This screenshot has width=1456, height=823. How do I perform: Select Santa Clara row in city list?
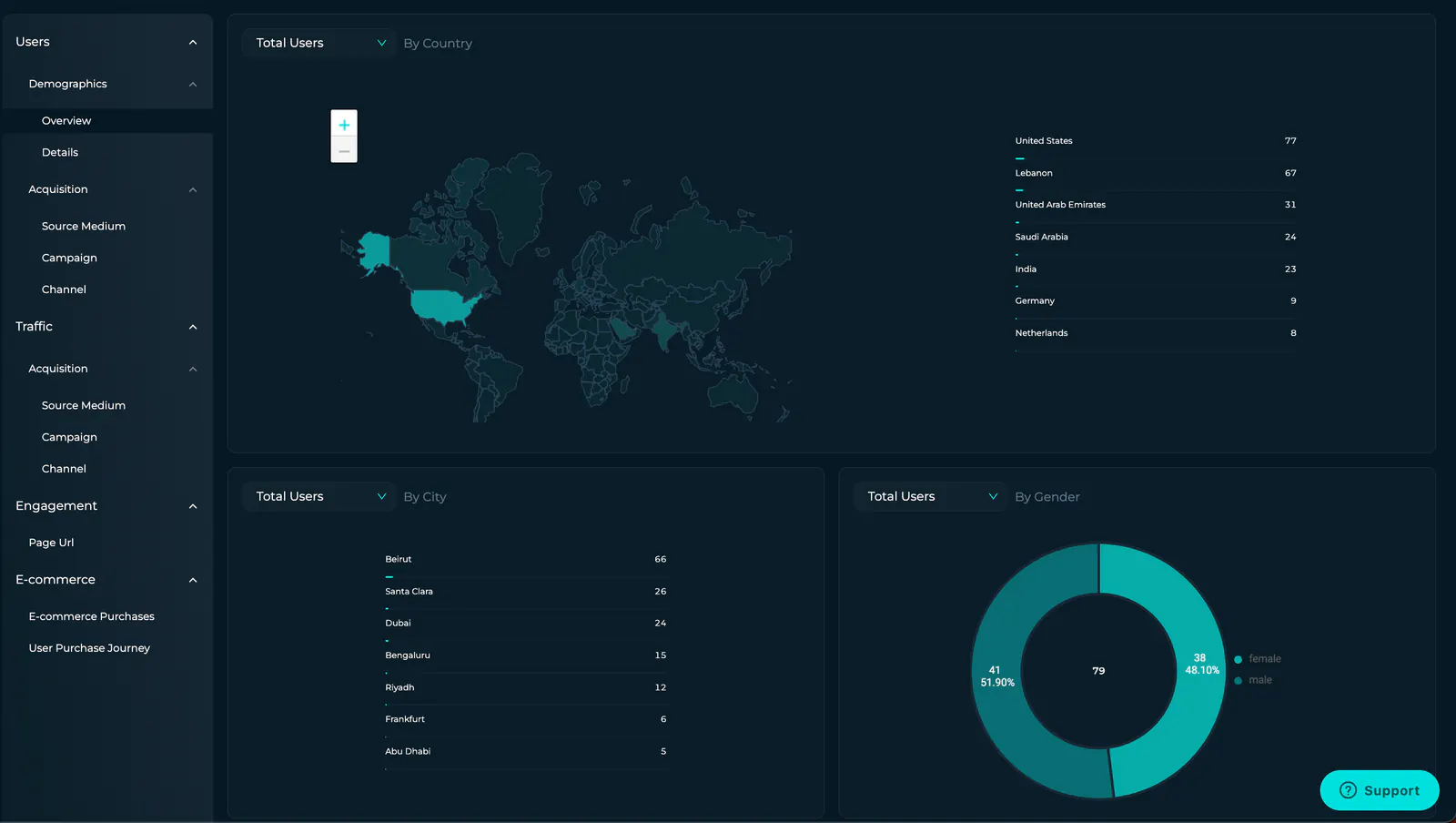526,592
